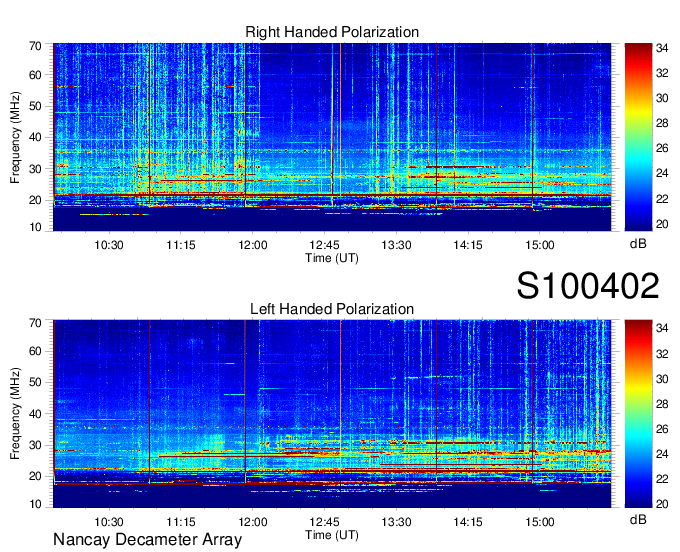680x552 pixels.
Task: Click the 50 MHz tick of the right-handed plot
Action: pyautogui.click(x=35, y=107)
